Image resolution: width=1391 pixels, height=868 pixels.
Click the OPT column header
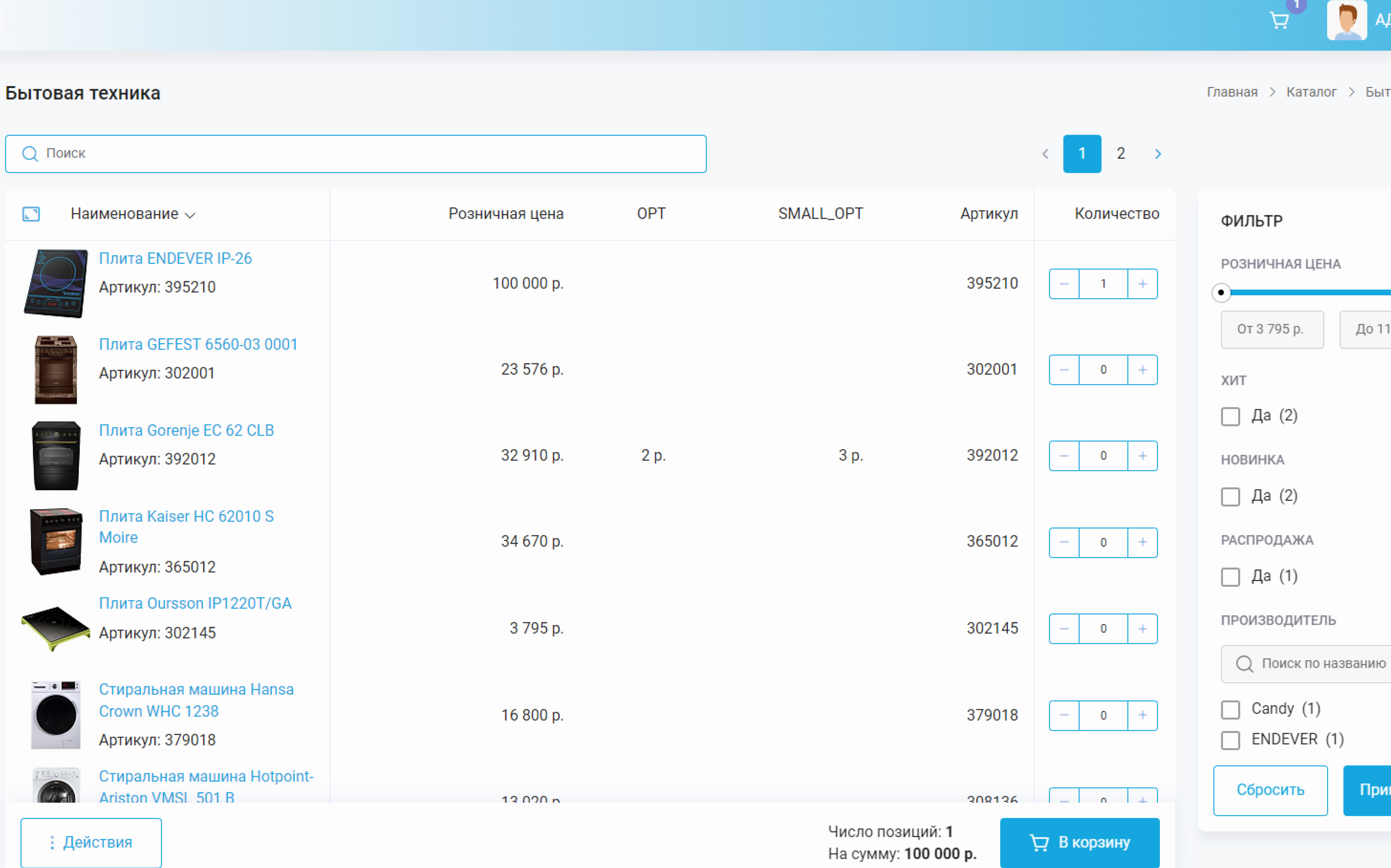pyautogui.click(x=651, y=213)
